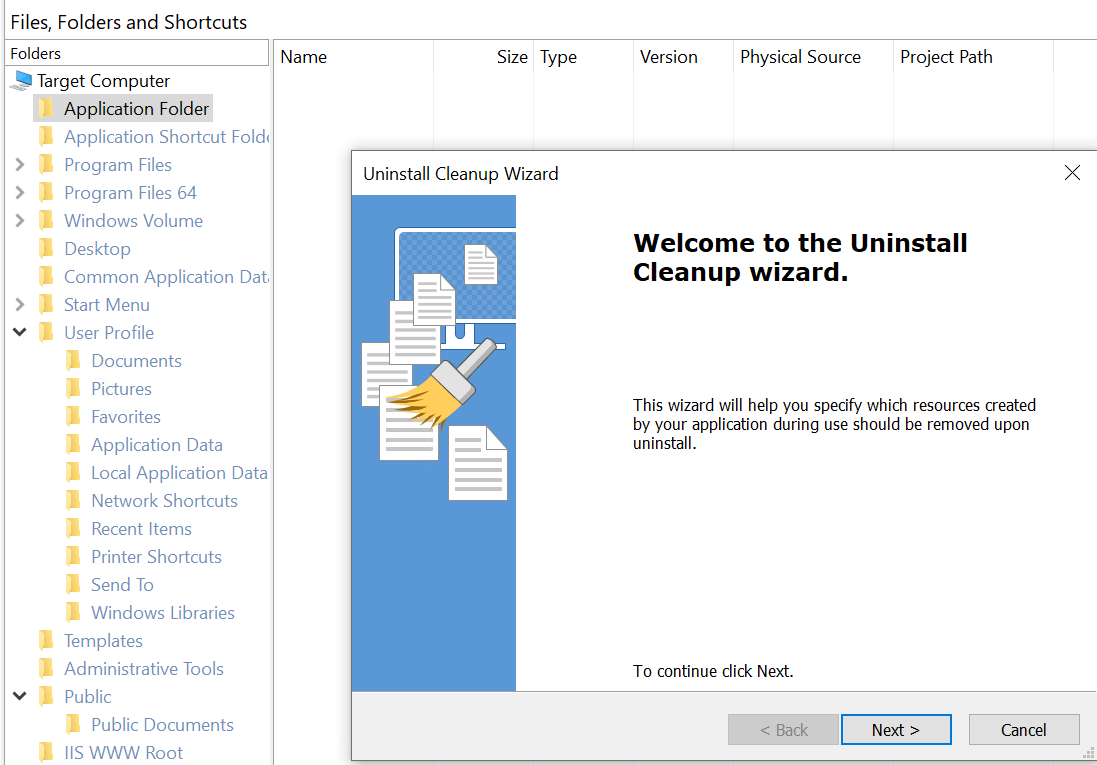Click the Send To folder icon
The width and height of the screenshot is (1097, 765).
pyautogui.click(x=73, y=585)
